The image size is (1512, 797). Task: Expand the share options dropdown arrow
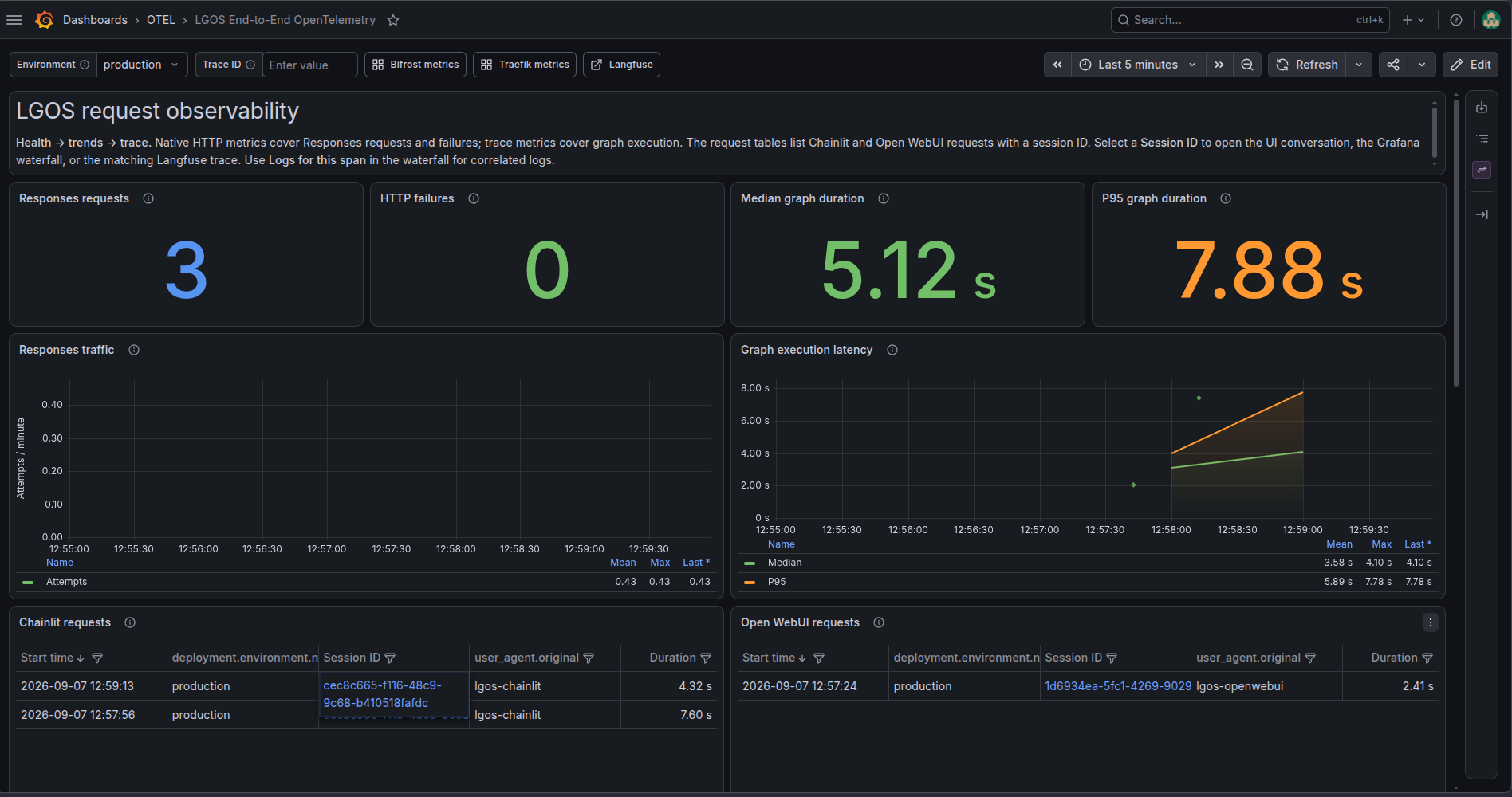click(1422, 65)
